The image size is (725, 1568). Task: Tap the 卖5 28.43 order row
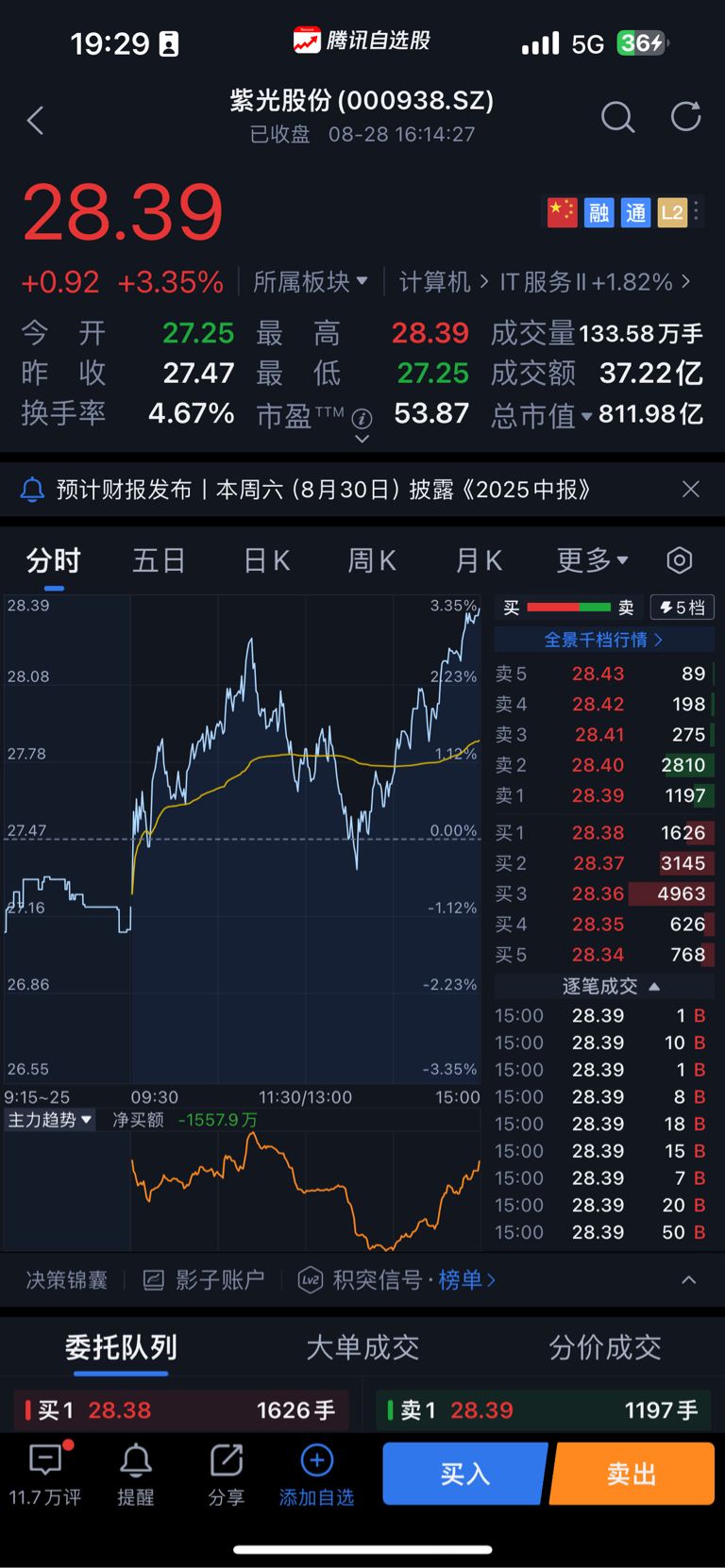(605, 674)
